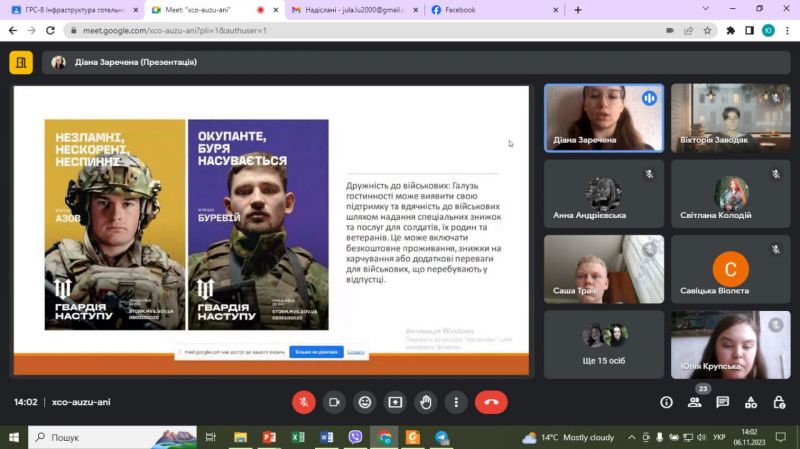Click the presenter name Діана Заречена (Презентація)
The width and height of the screenshot is (800, 449).
[136, 62]
